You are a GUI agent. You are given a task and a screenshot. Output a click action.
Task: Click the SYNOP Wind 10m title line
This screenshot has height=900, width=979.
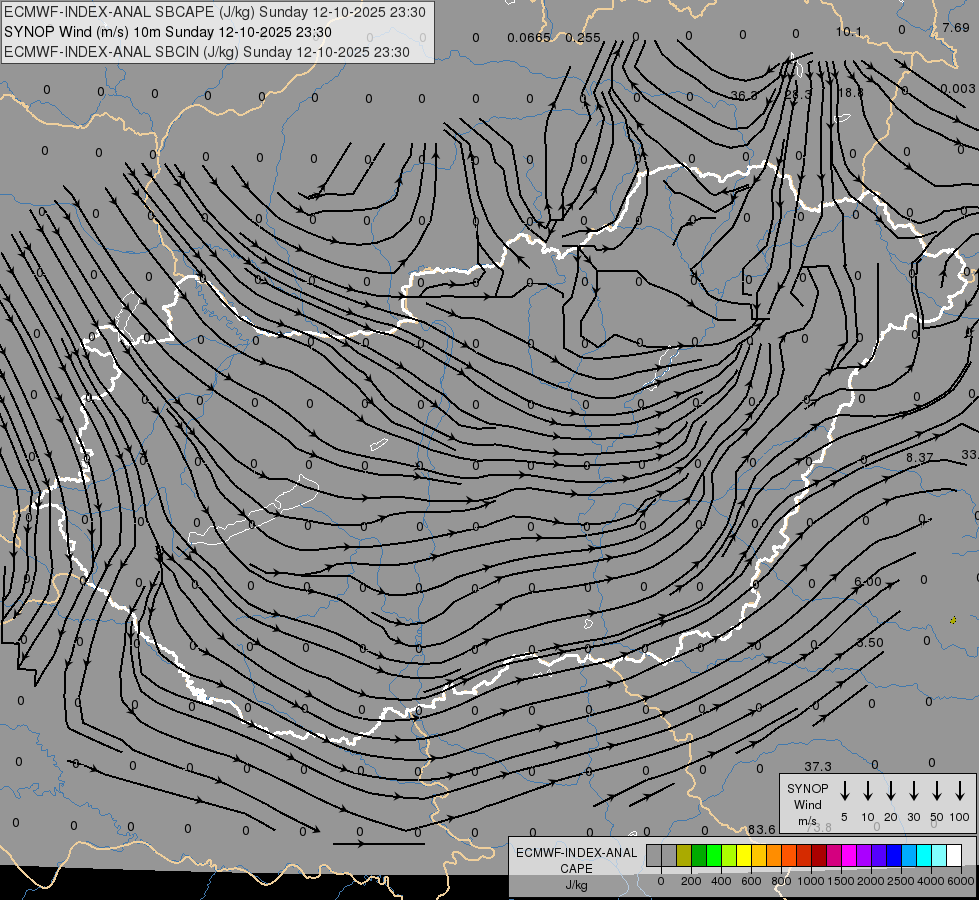(x=167, y=32)
